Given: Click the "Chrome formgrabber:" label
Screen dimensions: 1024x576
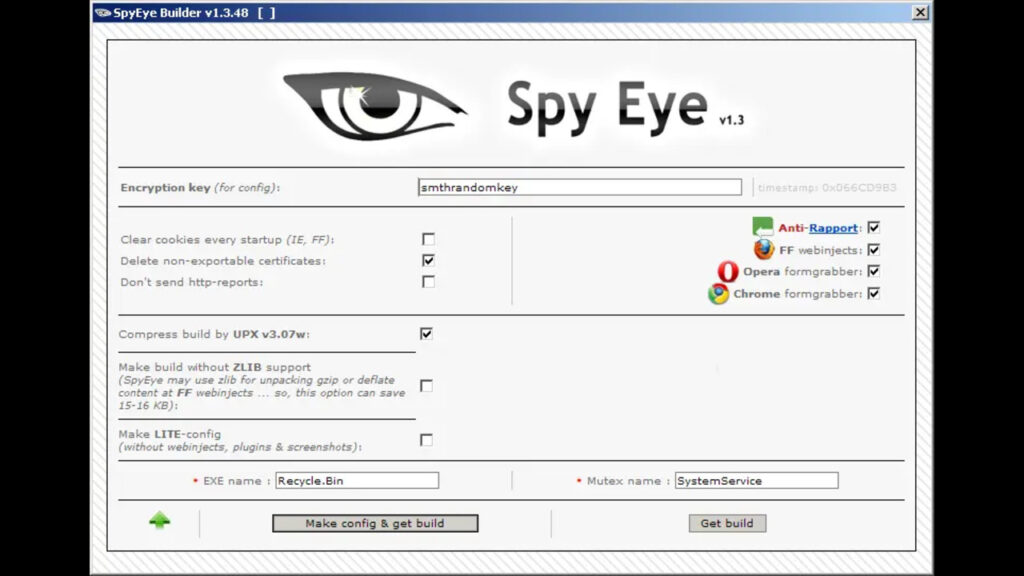Looking at the screenshot, I should (x=798, y=294).
